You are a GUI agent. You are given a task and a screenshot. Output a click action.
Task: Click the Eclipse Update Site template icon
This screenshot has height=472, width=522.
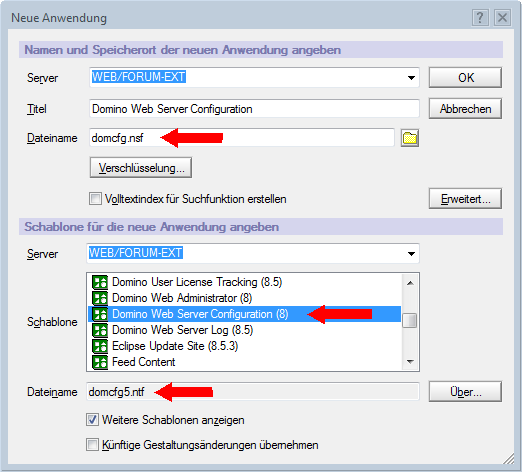pyautogui.click(x=100, y=346)
